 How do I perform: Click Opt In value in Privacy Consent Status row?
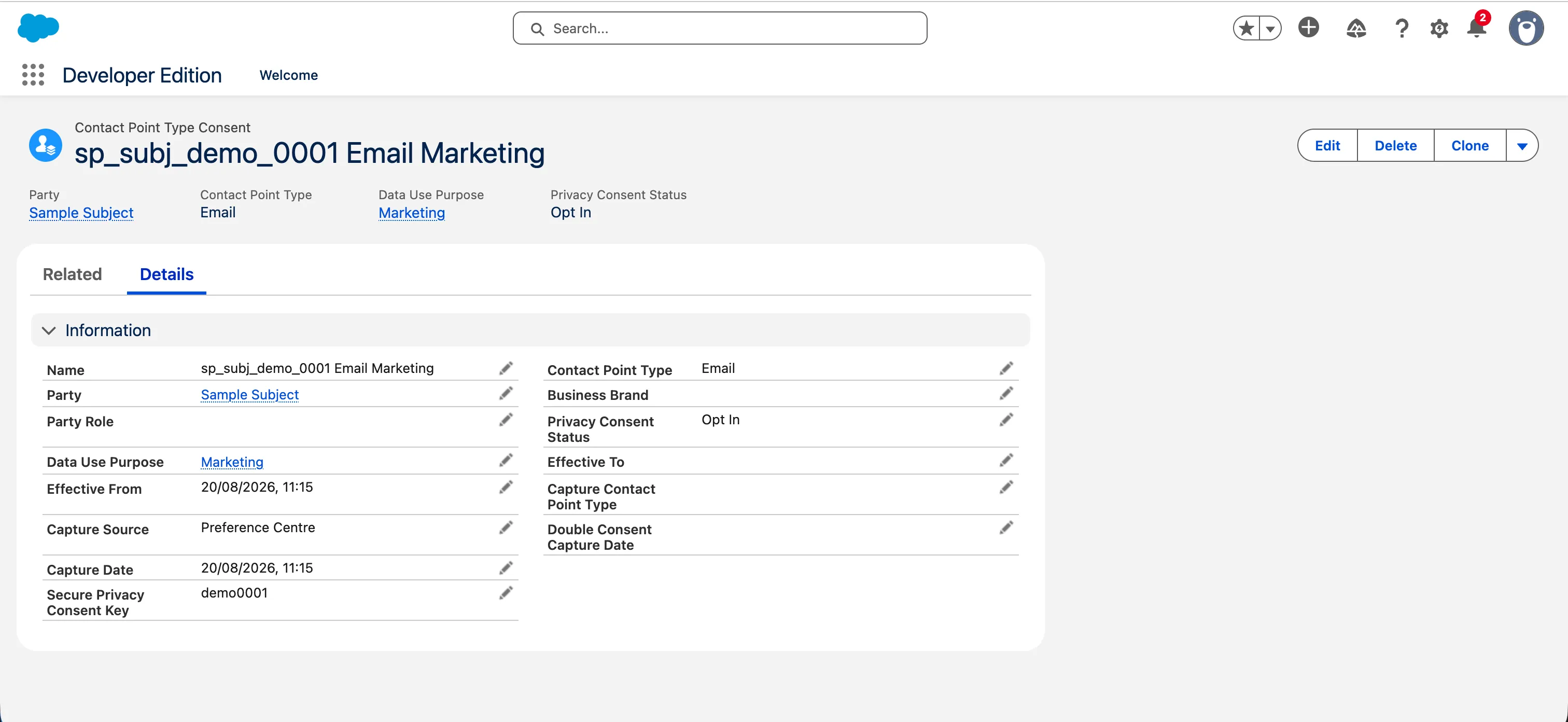[721, 420]
